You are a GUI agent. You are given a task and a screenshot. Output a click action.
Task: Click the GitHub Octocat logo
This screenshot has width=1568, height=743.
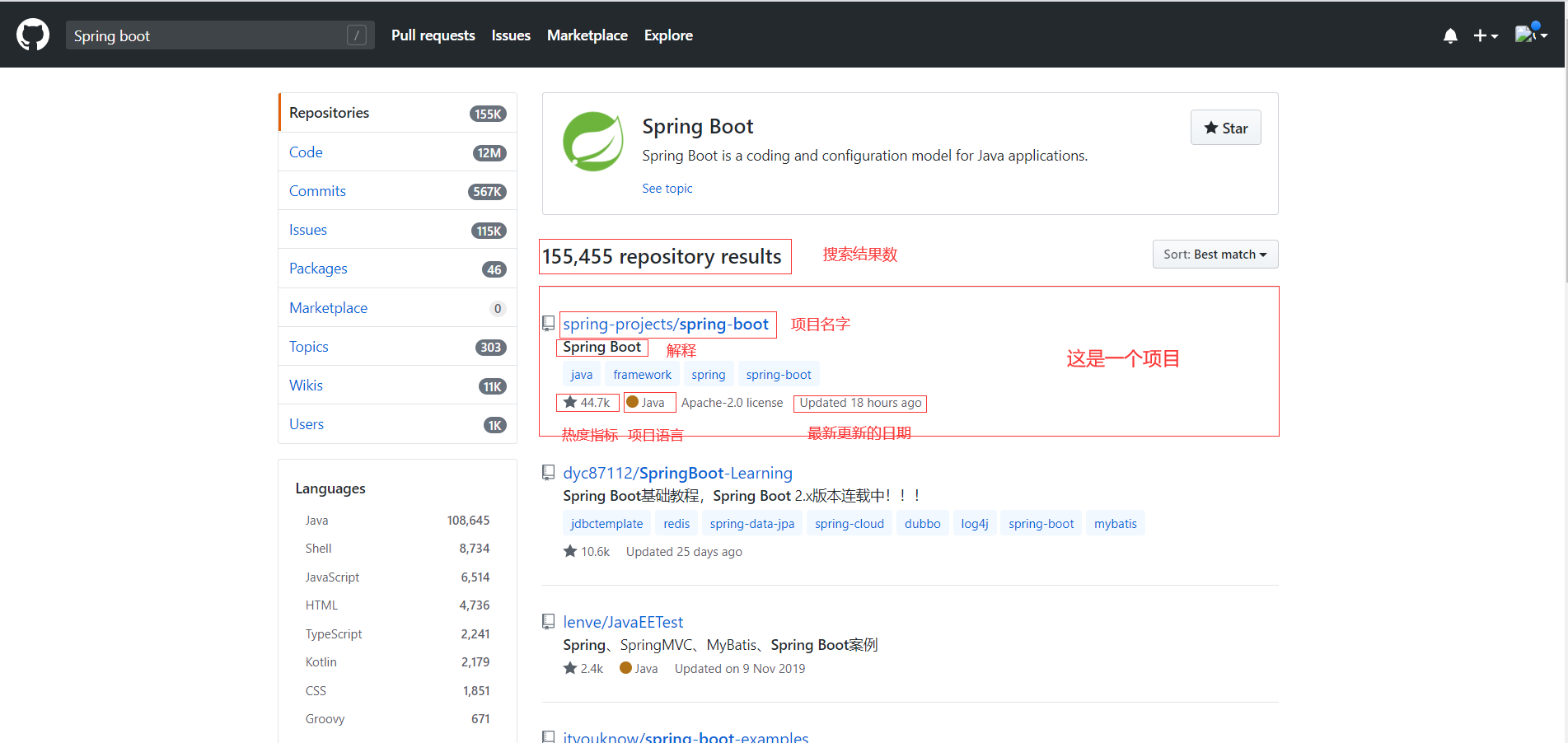click(33, 35)
